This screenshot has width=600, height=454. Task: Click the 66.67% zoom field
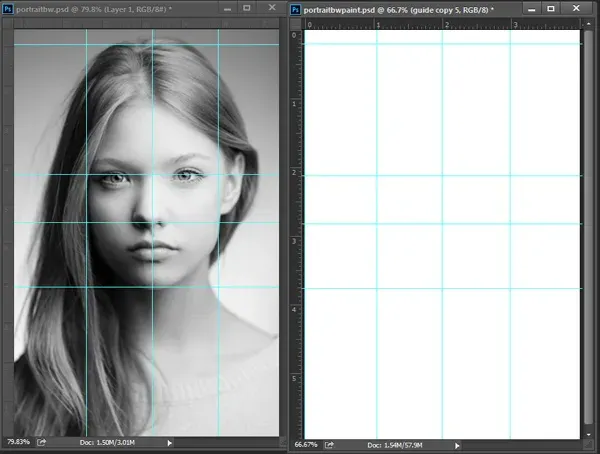click(x=306, y=445)
